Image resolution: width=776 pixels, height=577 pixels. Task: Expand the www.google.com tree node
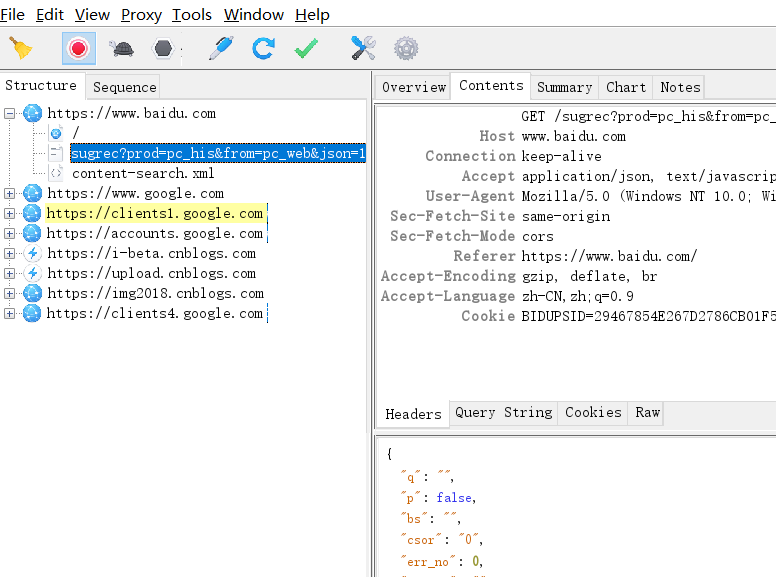pos(9,193)
